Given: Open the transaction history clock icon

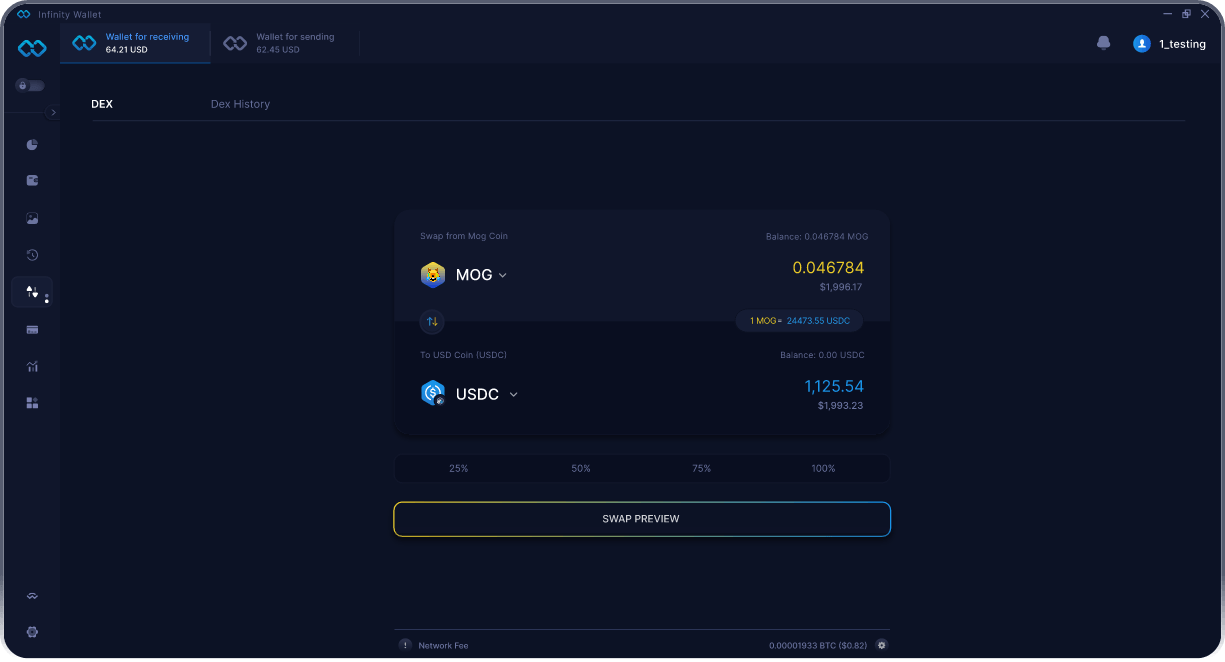Looking at the screenshot, I should 32,255.
